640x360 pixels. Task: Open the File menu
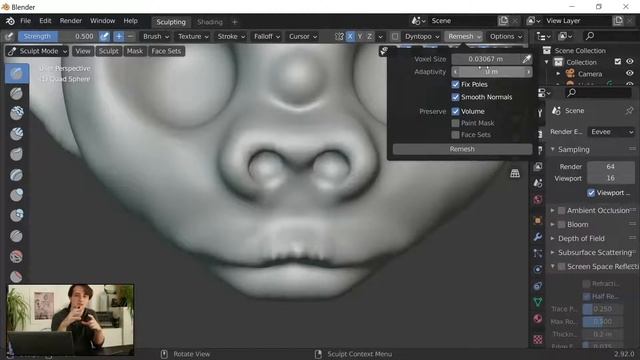coord(25,21)
